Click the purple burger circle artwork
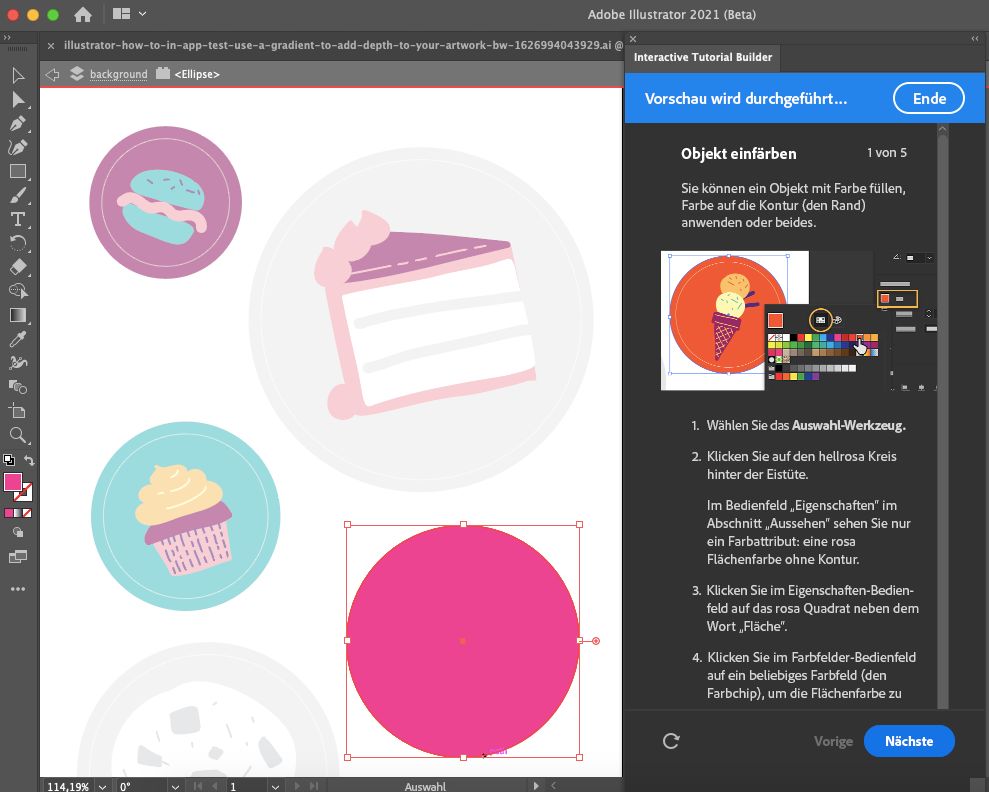Screen dimensions: 989x792 (x=165, y=202)
